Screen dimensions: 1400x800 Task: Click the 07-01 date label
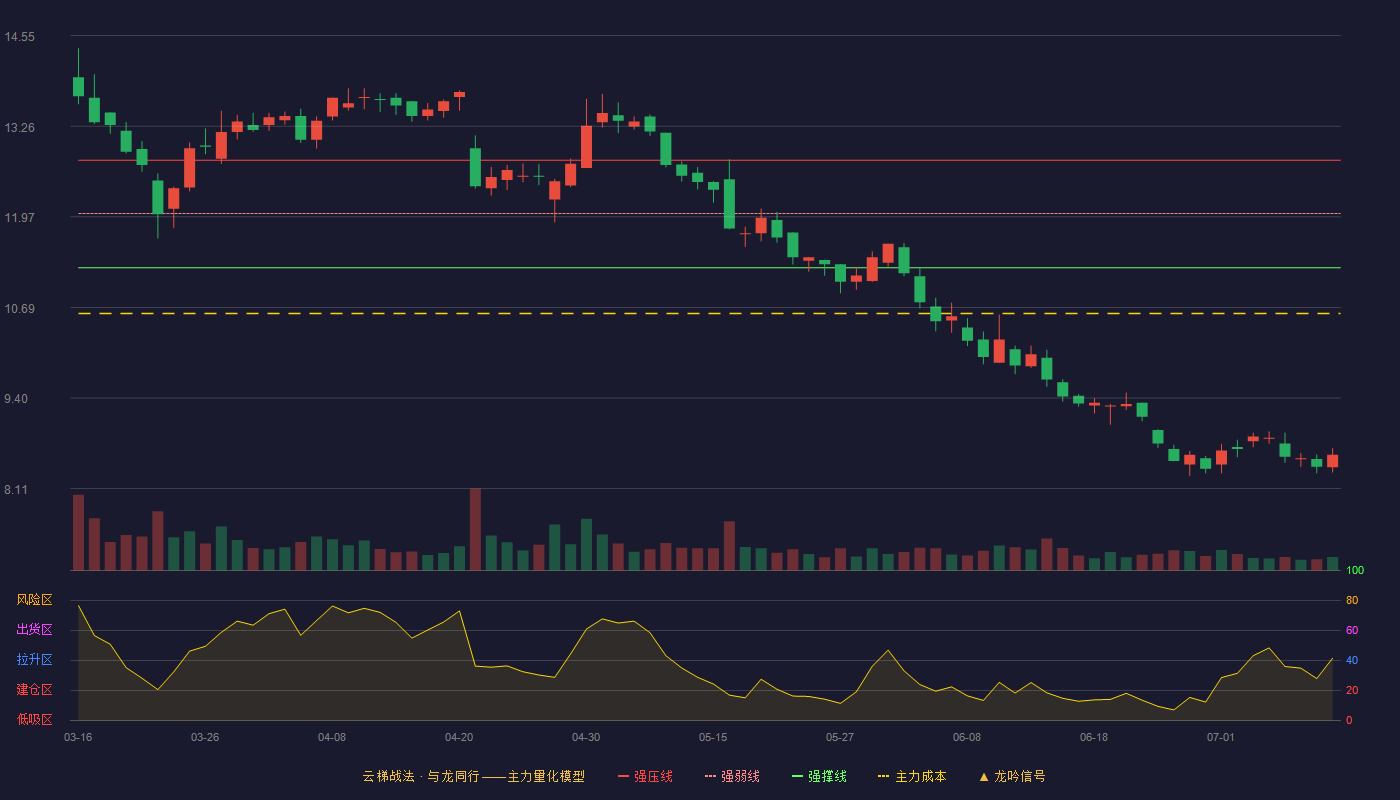(1221, 737)
